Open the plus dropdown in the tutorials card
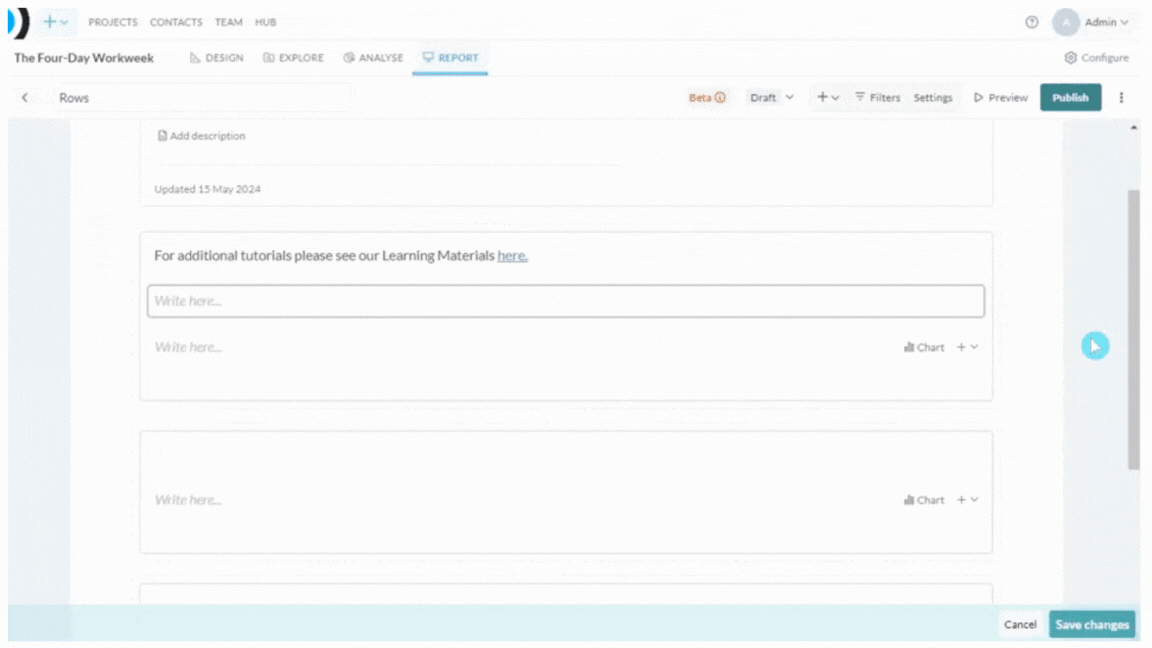 [x=967, y=347]
